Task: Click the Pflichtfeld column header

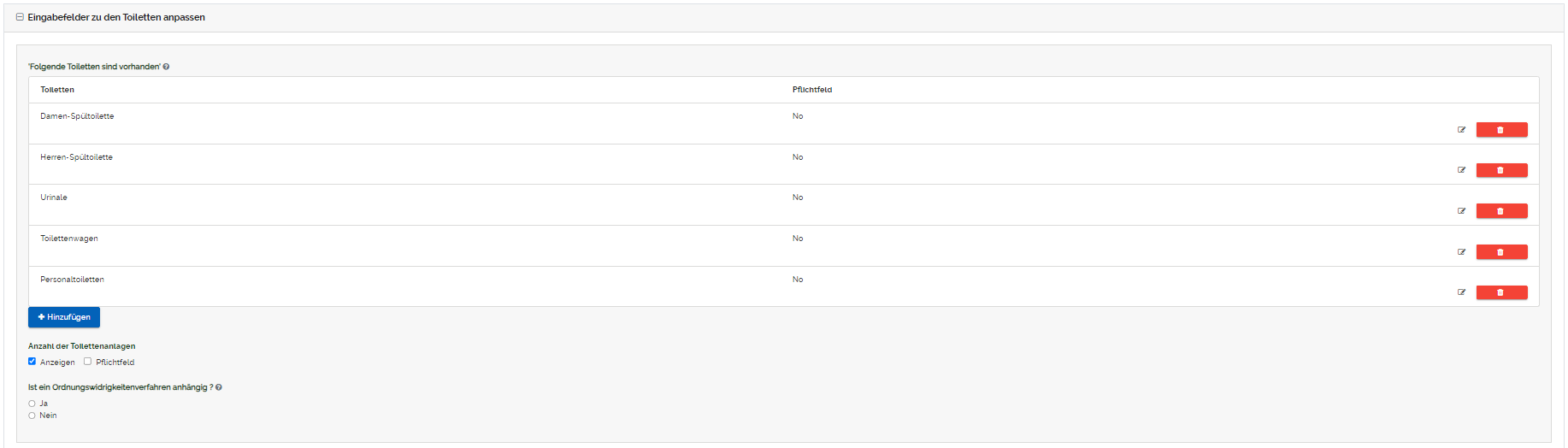Action: tap(811, 90)
